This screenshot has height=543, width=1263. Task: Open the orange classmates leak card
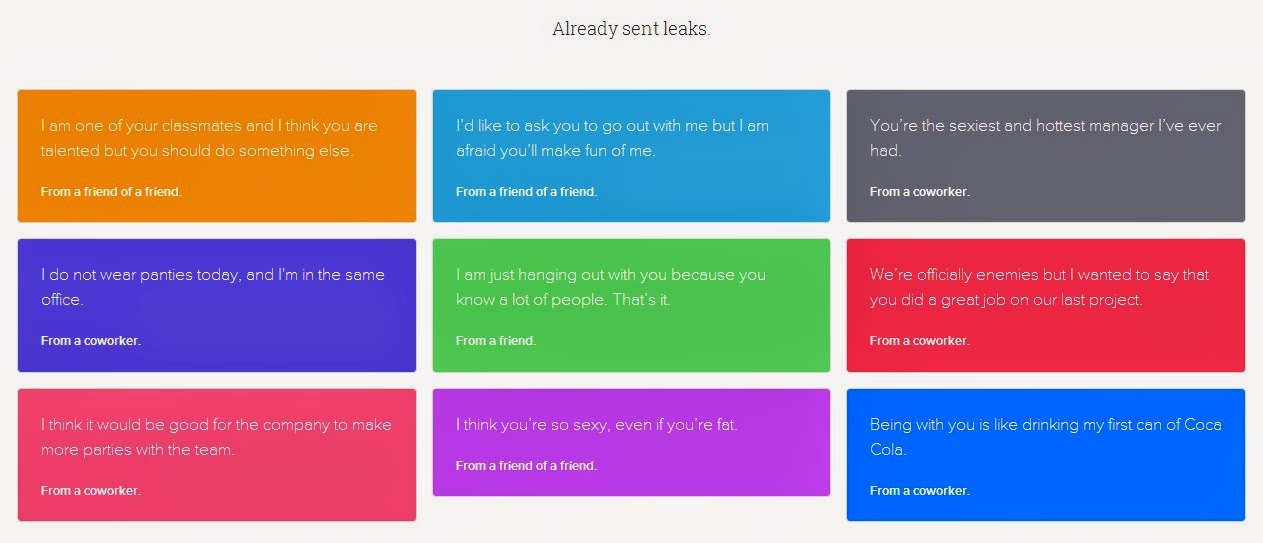coord(217,156)
